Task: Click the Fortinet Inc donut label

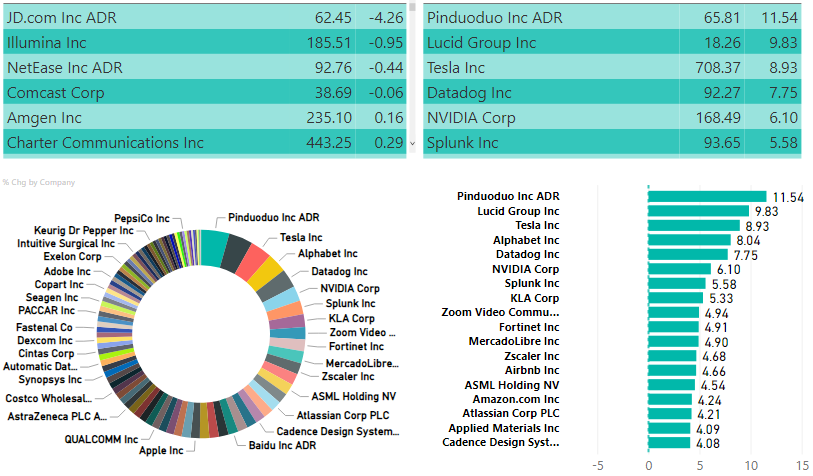Action: tap(356, 346)
